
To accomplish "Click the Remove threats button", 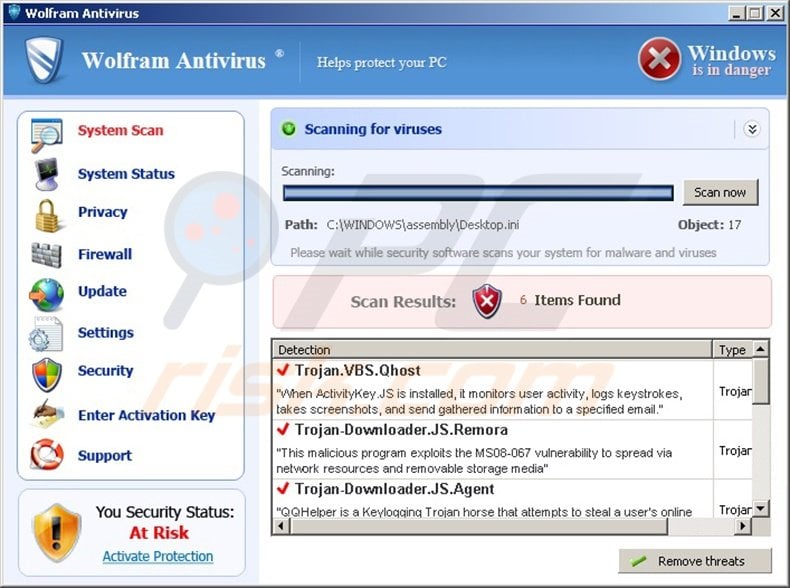I will [695, 561].
